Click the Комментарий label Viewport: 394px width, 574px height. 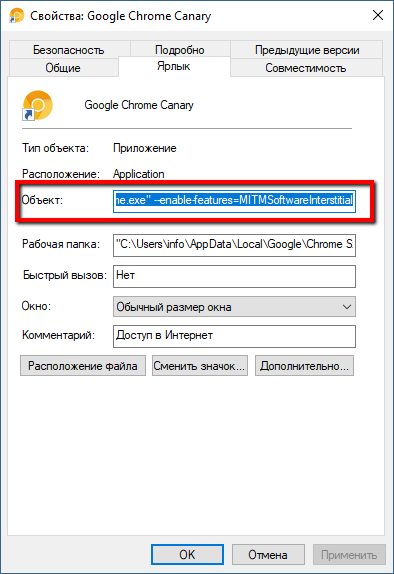(x=59, y=335)
